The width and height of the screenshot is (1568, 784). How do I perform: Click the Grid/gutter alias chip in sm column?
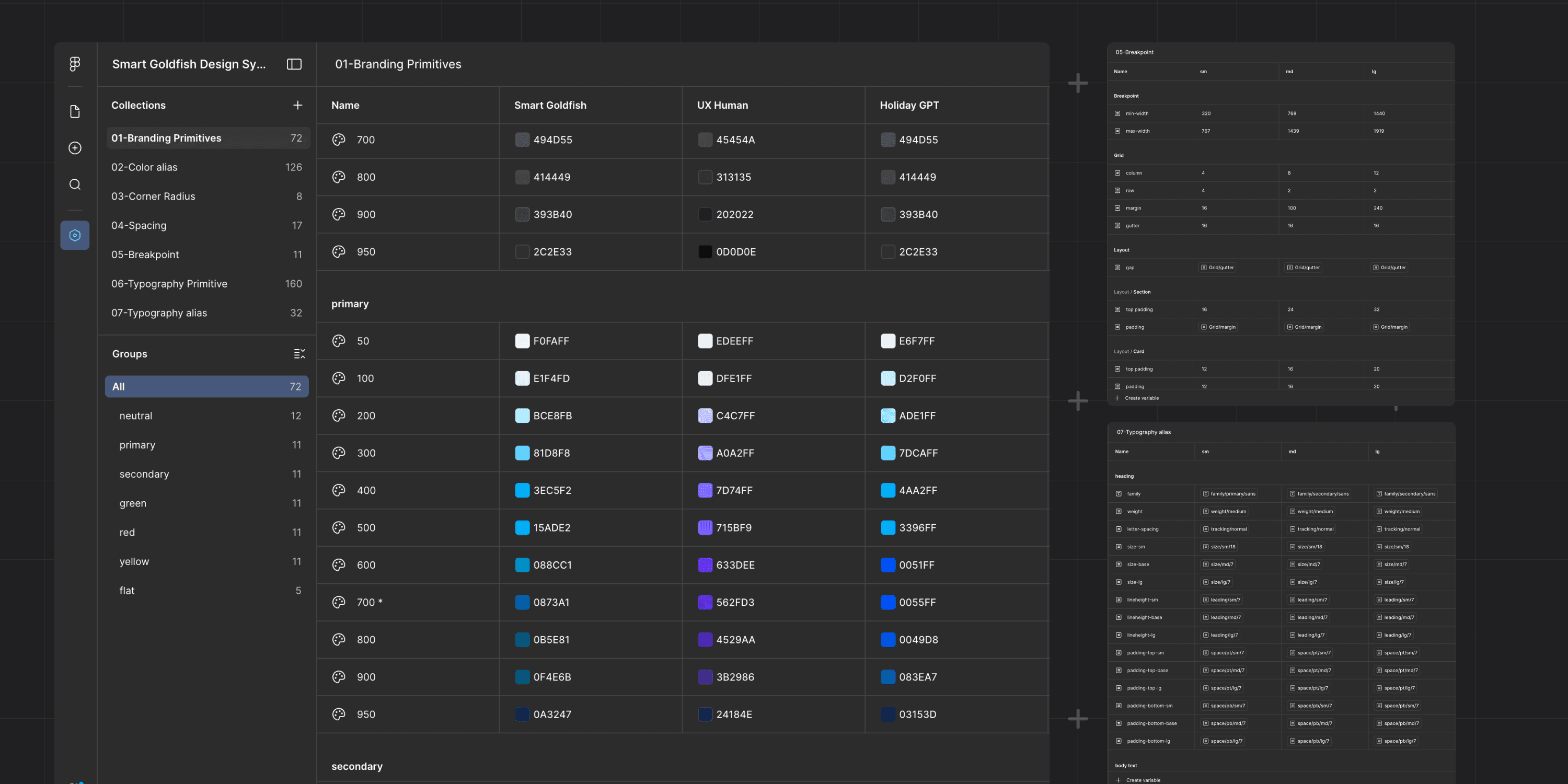tap(1218, 268)
